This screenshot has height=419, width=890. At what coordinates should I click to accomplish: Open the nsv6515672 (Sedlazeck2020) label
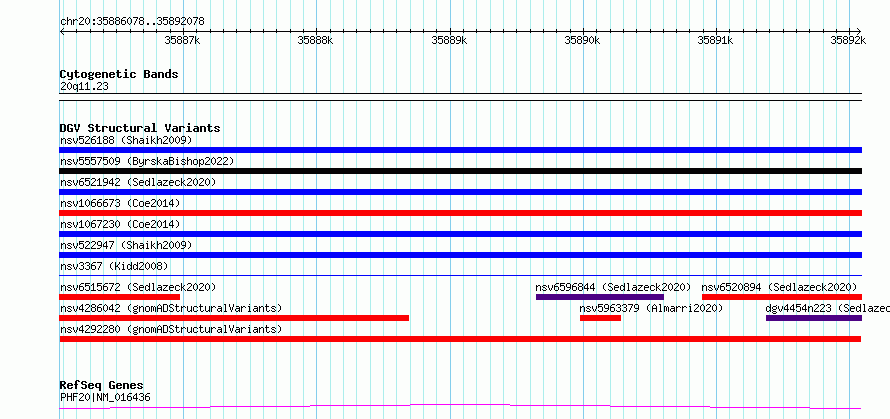(138, 287)
